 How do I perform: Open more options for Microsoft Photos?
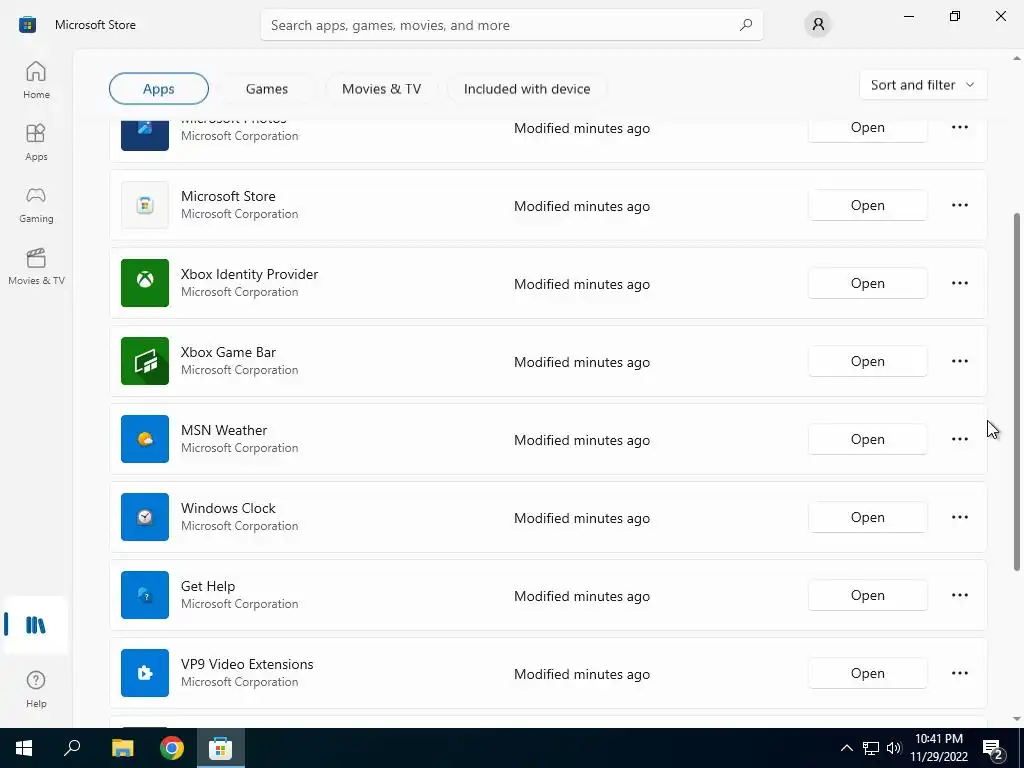tap(959, 127)
